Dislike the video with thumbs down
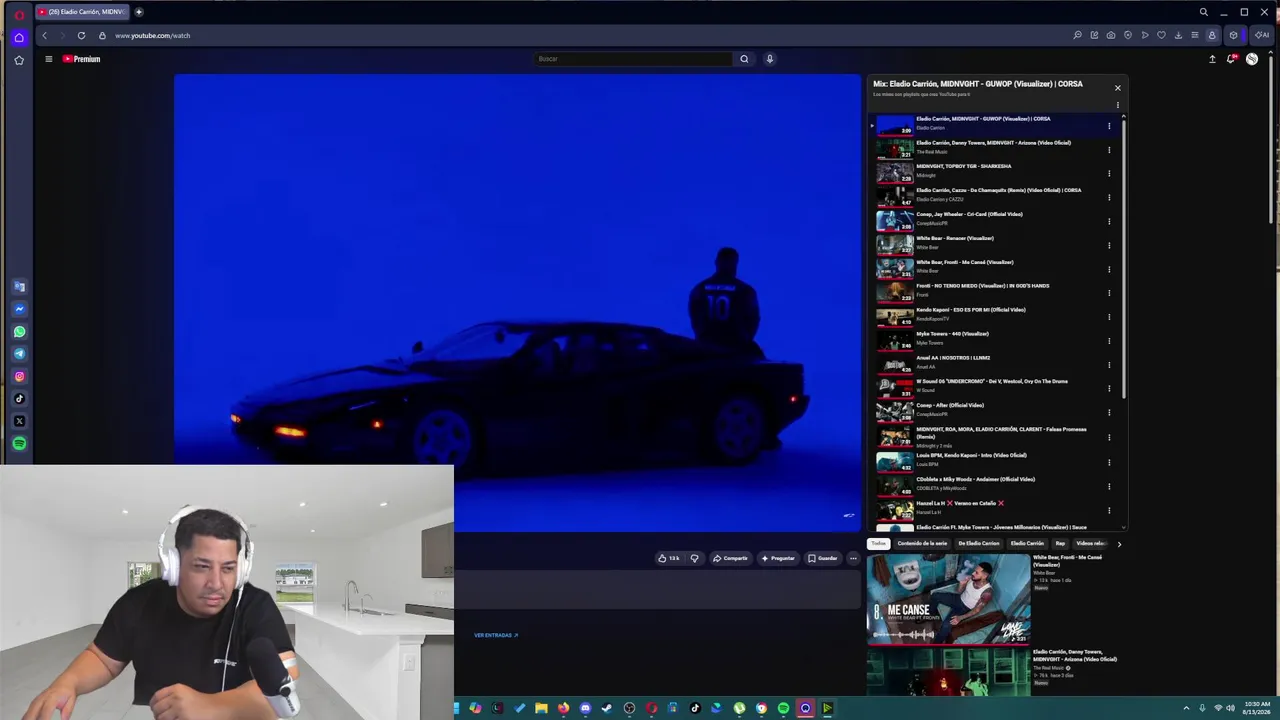The height and width of the screenshot is (720, 1280). (x=694, y=558)
